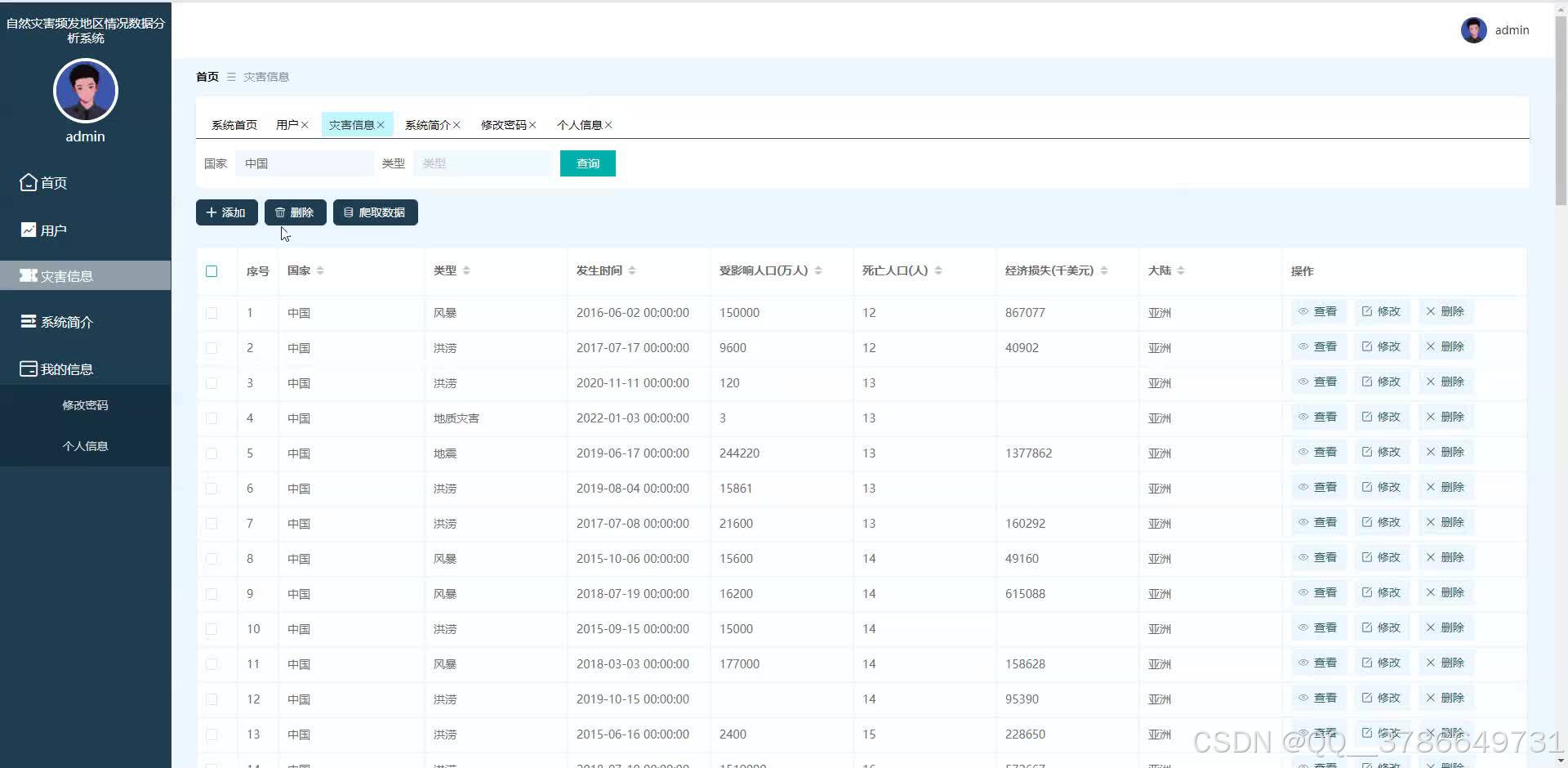Image resolution: width=1568 pixels, height=768 pixels.
Task: View row 8 details (查看)
Action: click(x=1318, y=557)
